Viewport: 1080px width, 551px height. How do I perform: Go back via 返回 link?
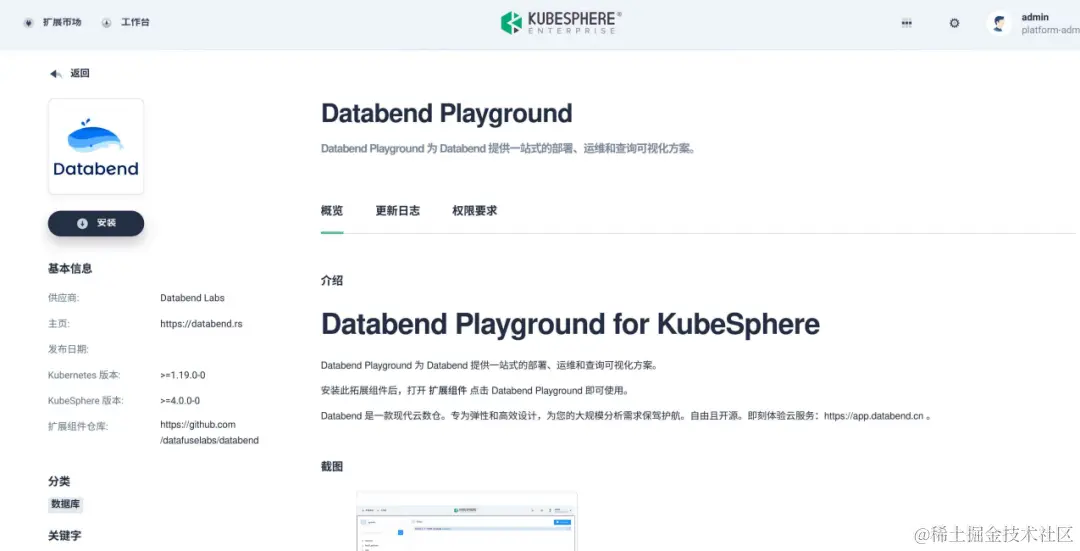point(80,73)
